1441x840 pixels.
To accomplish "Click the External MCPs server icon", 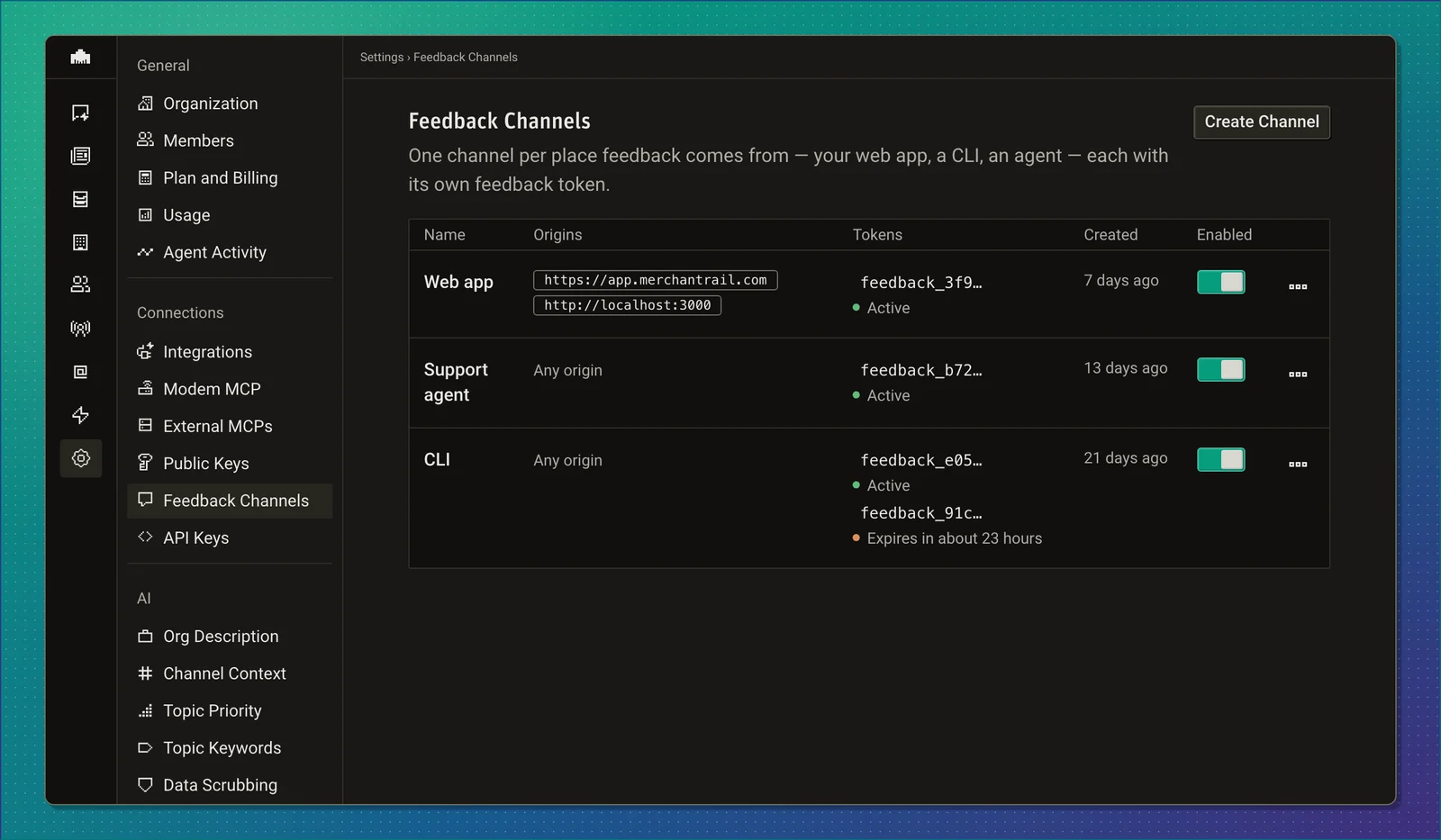I will tap(145, 425).
